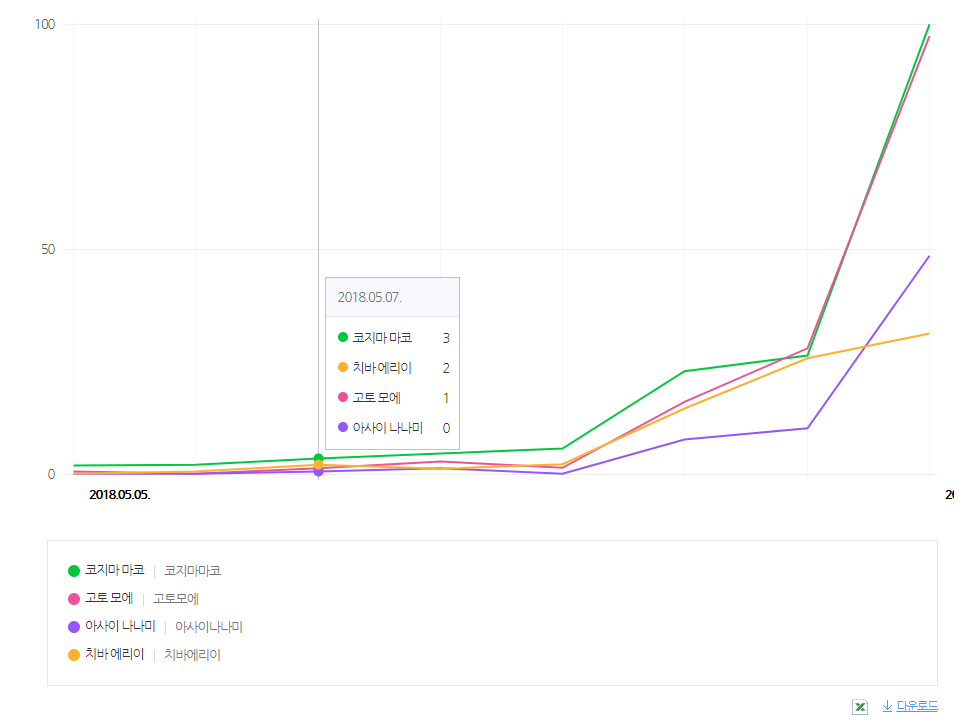Toggle the 코지마 마코 series legend label
This screenshot has height=726, width=977.
[115, 571]
